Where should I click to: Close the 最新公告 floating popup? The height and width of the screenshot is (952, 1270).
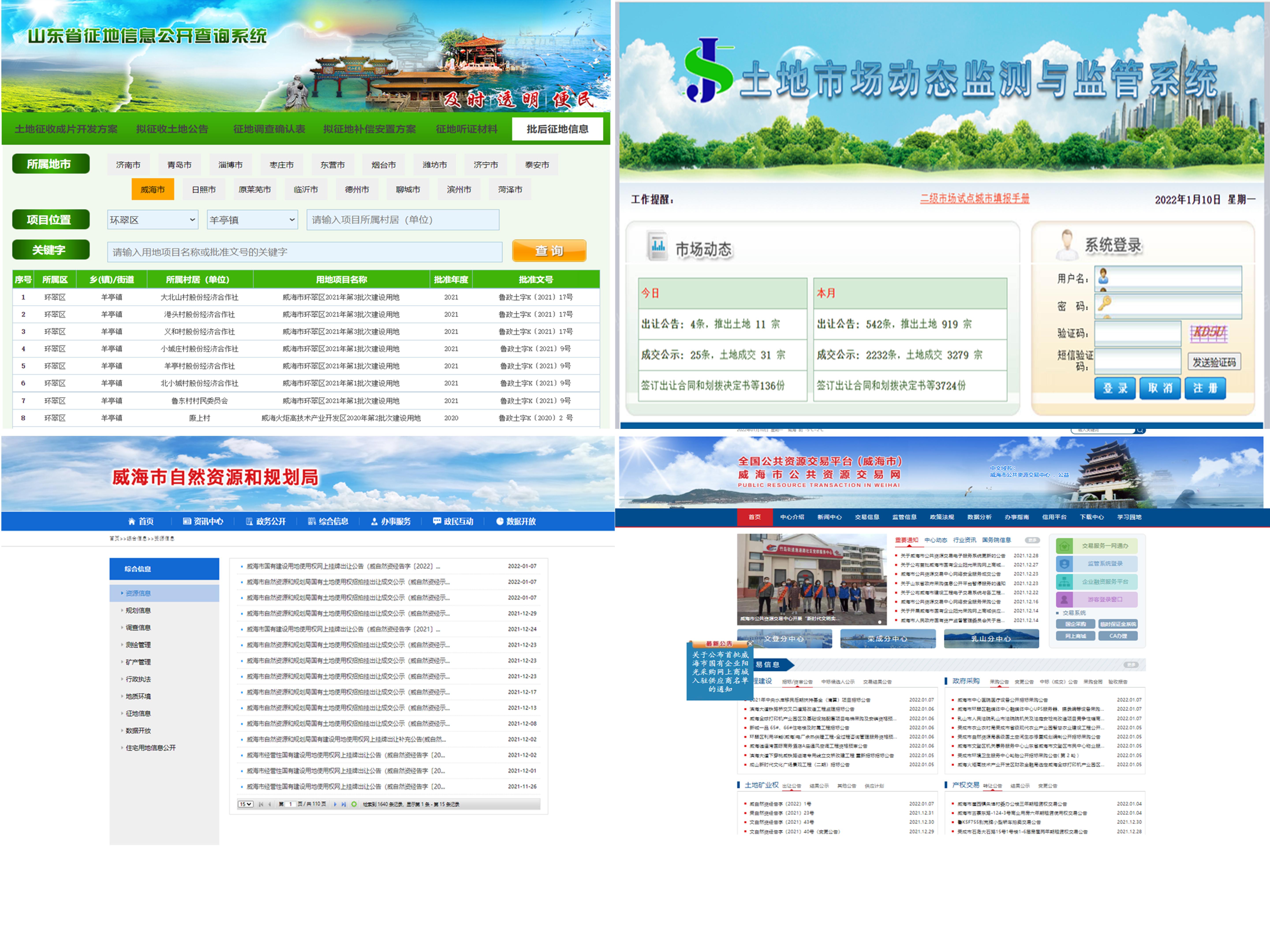(750, 644)
